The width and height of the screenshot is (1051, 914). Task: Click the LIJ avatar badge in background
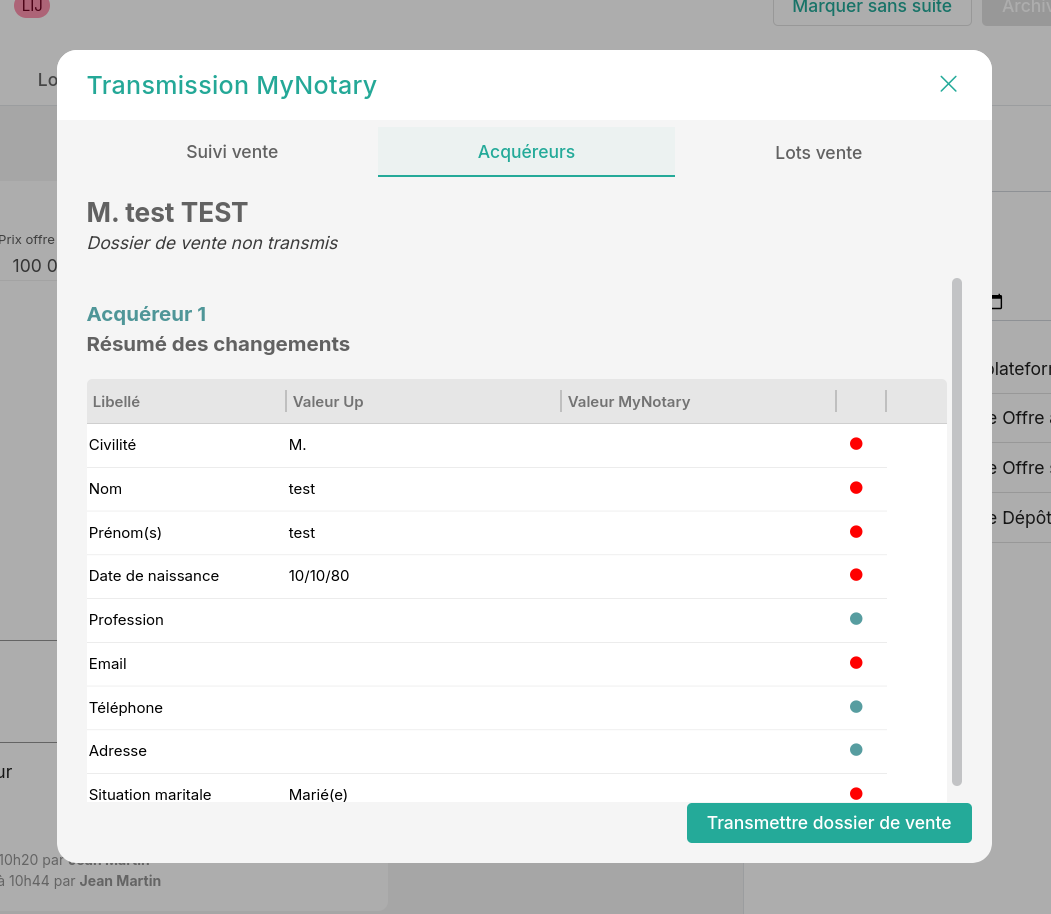click(x=32, y=7)
